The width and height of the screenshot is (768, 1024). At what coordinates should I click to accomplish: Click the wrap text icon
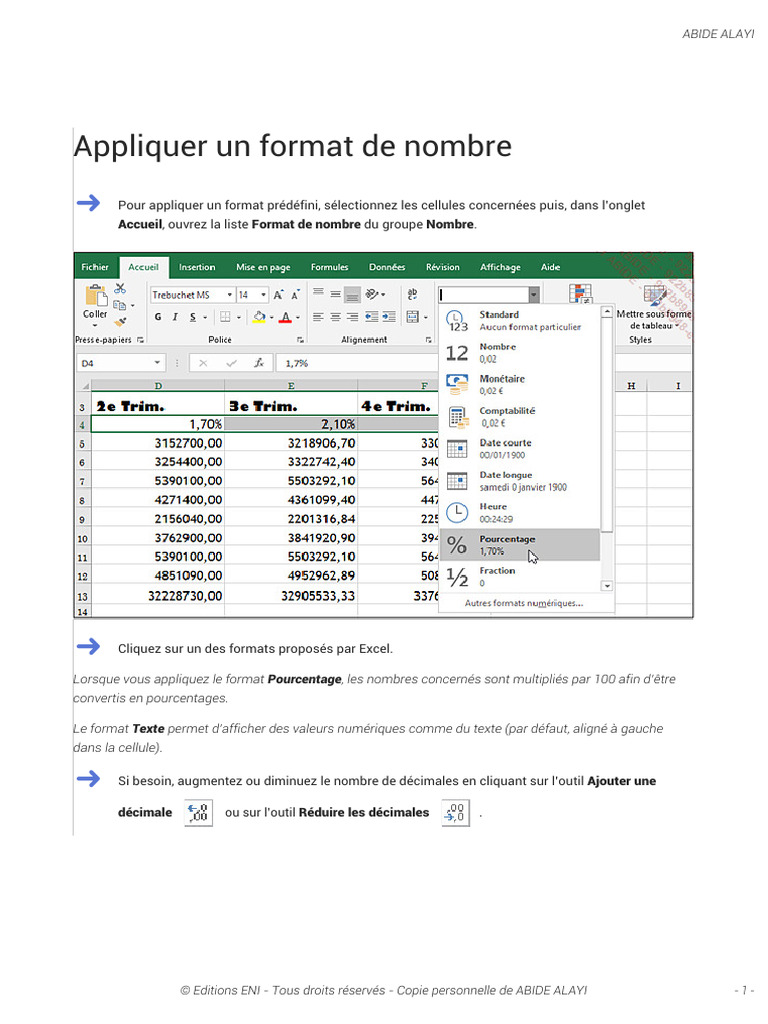tap(412, 295)
